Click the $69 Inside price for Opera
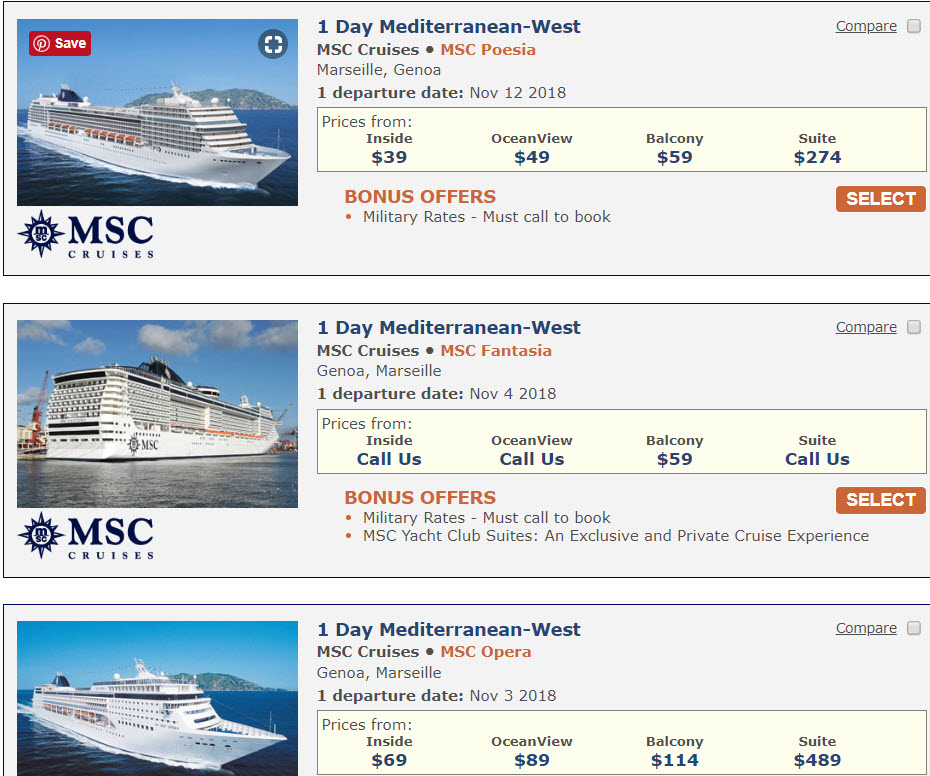The width and height of the screenshot is (930, 776). pos(389,761)
